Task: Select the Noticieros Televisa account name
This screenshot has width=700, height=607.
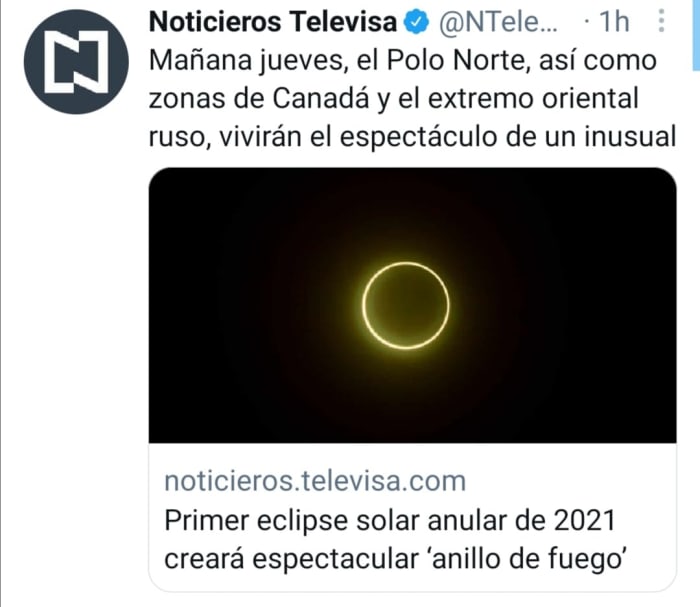Action: tap(272, 22)
